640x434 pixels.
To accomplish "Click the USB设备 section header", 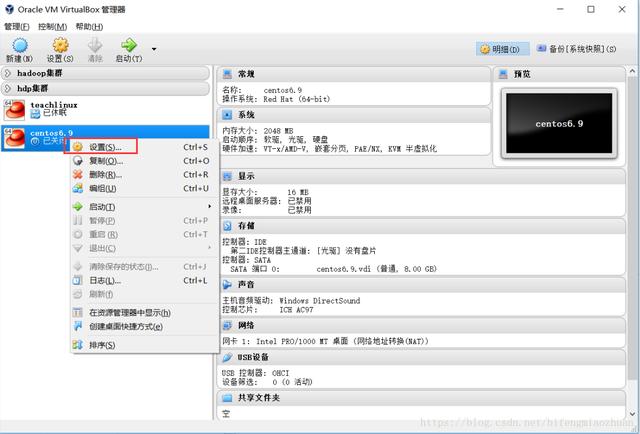I will coord(421,357).
